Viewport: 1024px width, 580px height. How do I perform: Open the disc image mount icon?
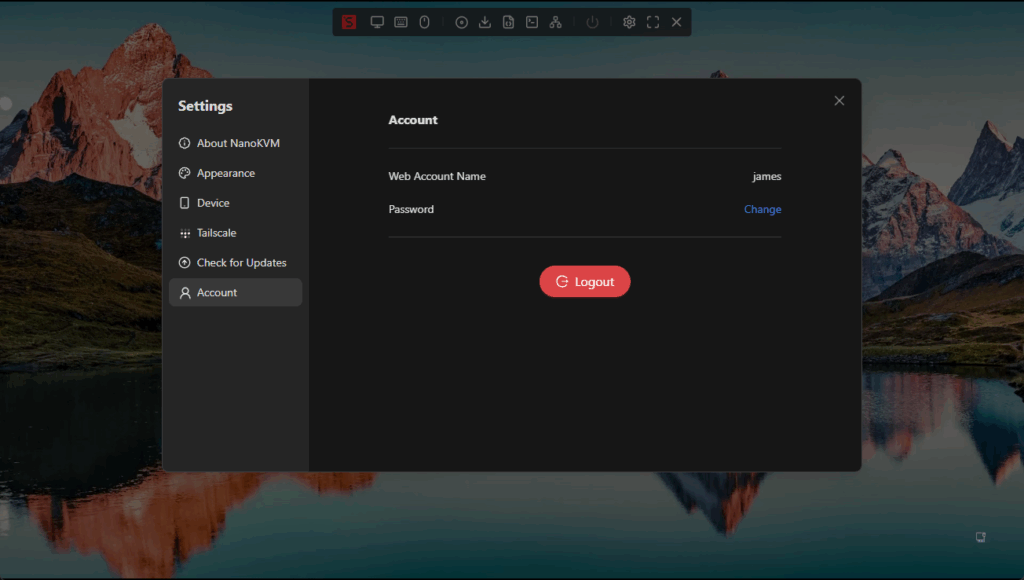click(461, 22)
